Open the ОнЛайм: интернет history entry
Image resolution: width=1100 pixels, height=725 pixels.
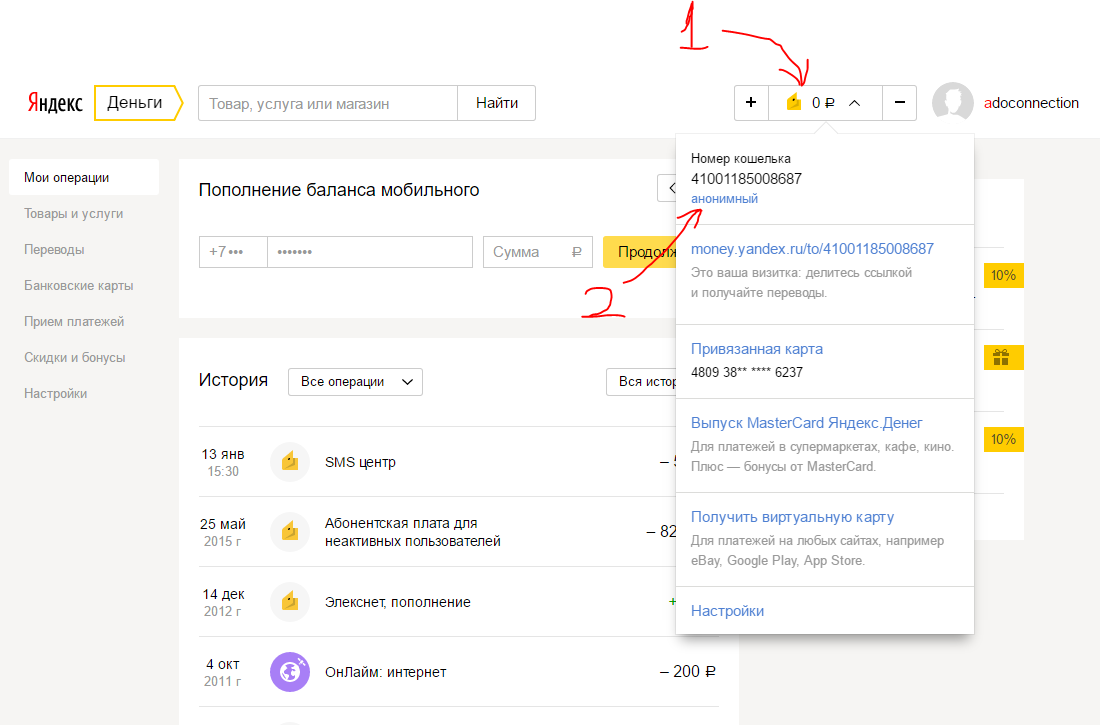click(x=459, y=672)
